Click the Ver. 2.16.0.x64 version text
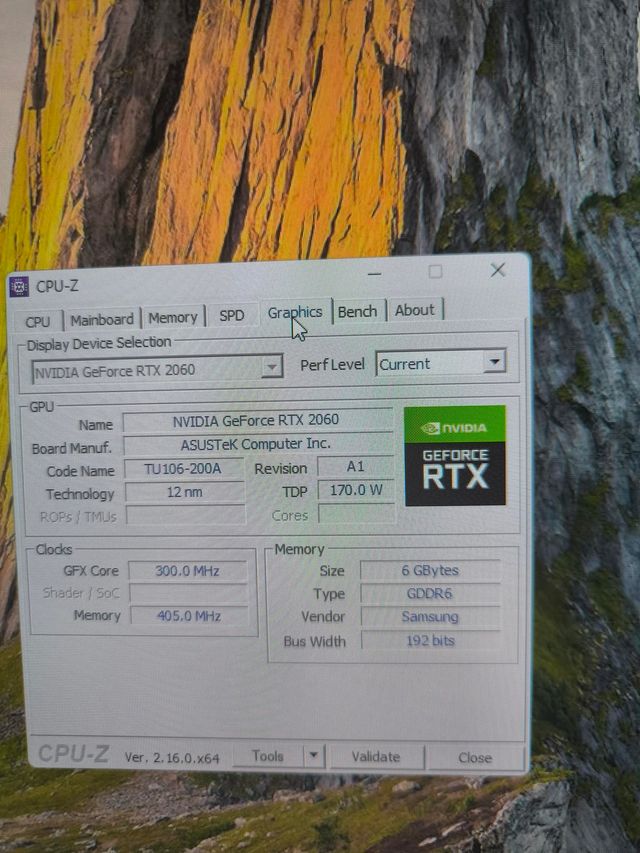 coord(171,757)
